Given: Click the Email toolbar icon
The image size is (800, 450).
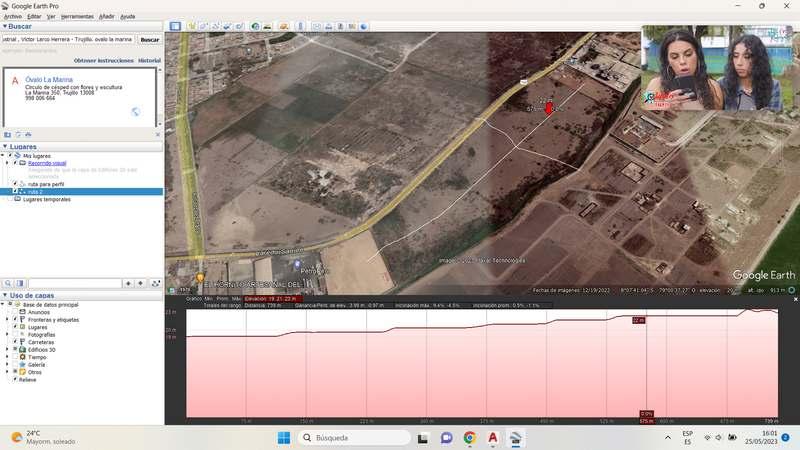Looking at the screenshot, I should pyautogui.click(x=317, y=26).
